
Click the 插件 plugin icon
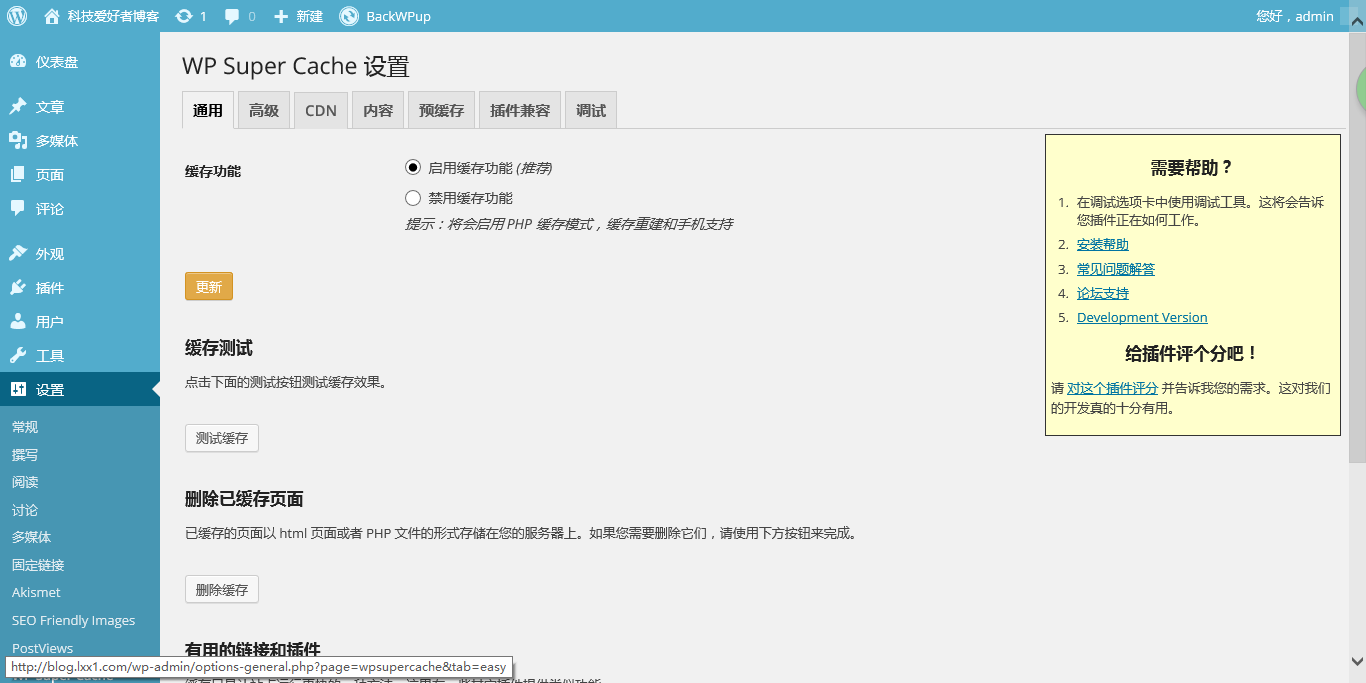click(18, 288)
